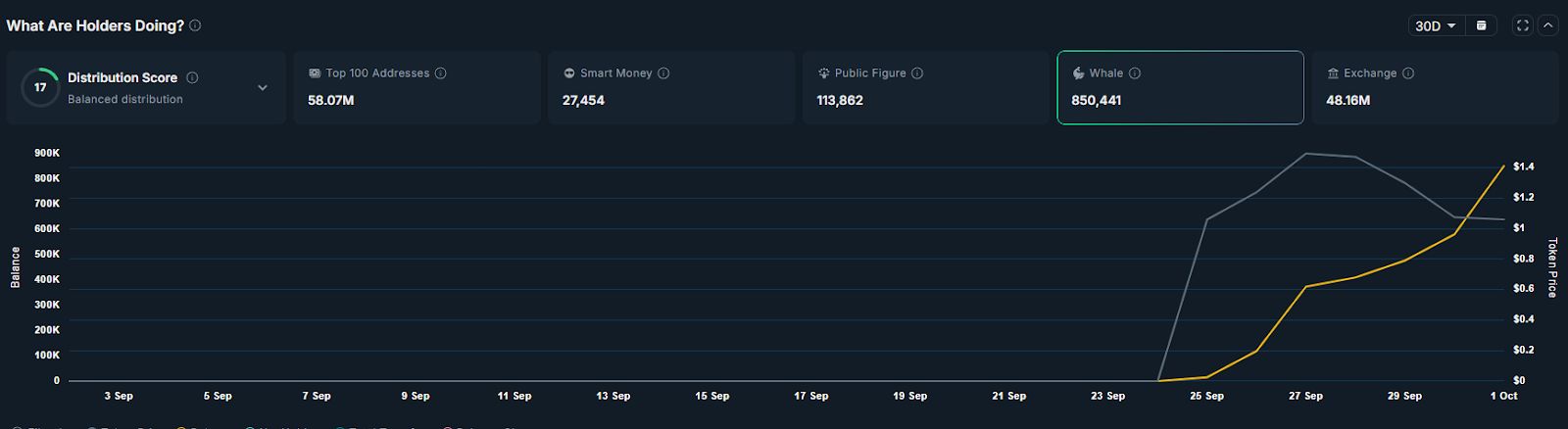The image size is (1568, 429).
Task: Click the 1 Oct date label on axis
Action: [1503, 396]
